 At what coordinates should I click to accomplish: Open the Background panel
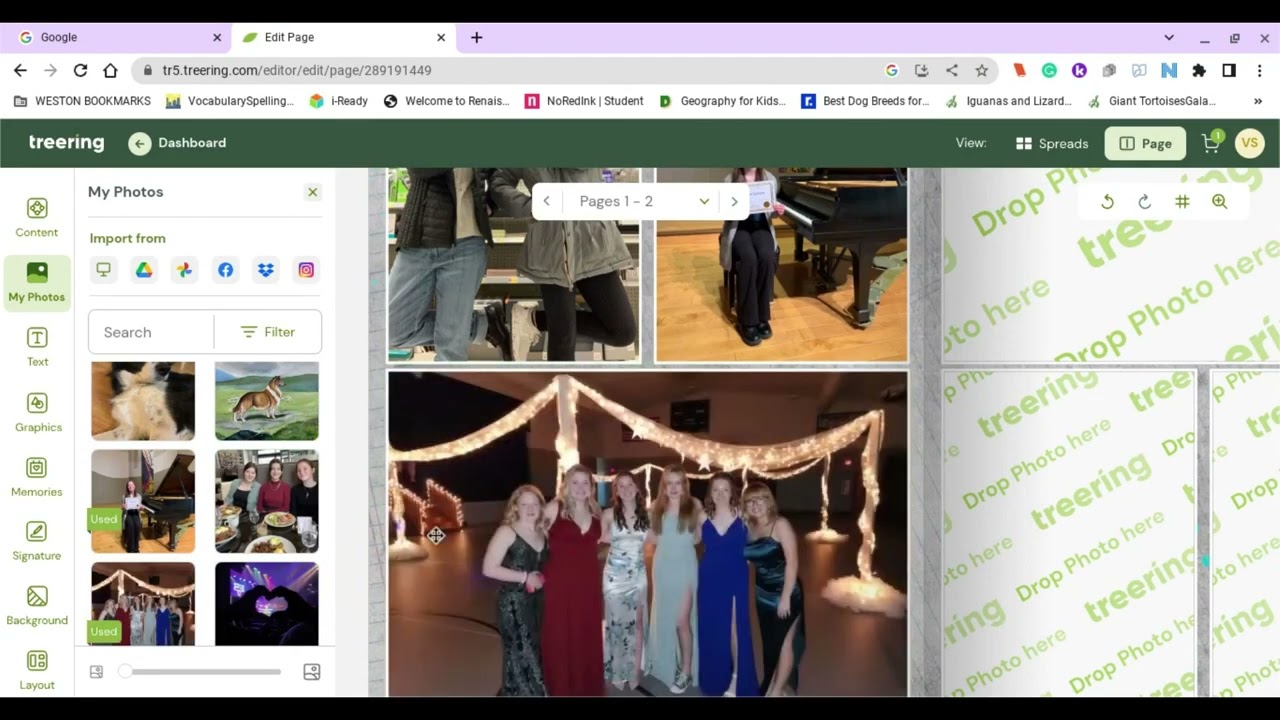click(x=37, y=606)
